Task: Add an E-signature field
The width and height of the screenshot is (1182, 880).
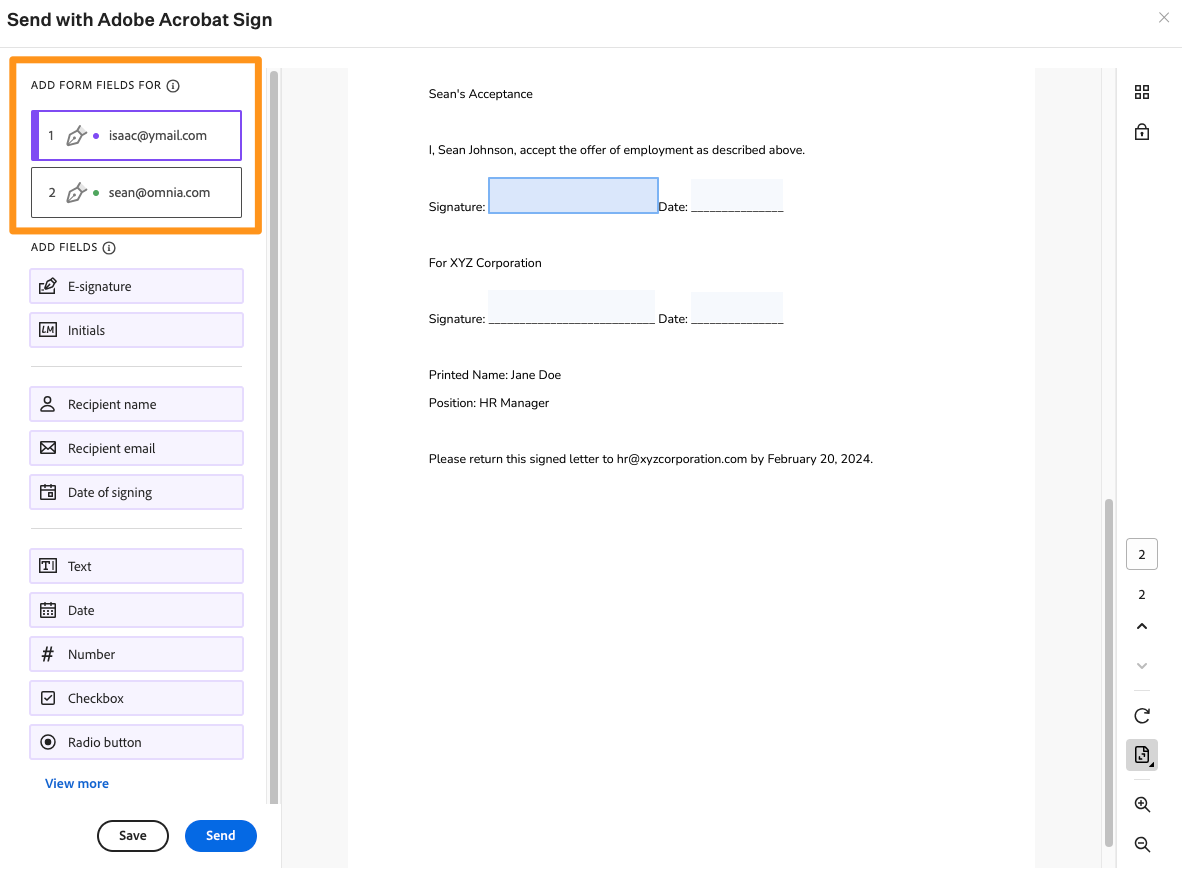Action: [x=136, y=287]
